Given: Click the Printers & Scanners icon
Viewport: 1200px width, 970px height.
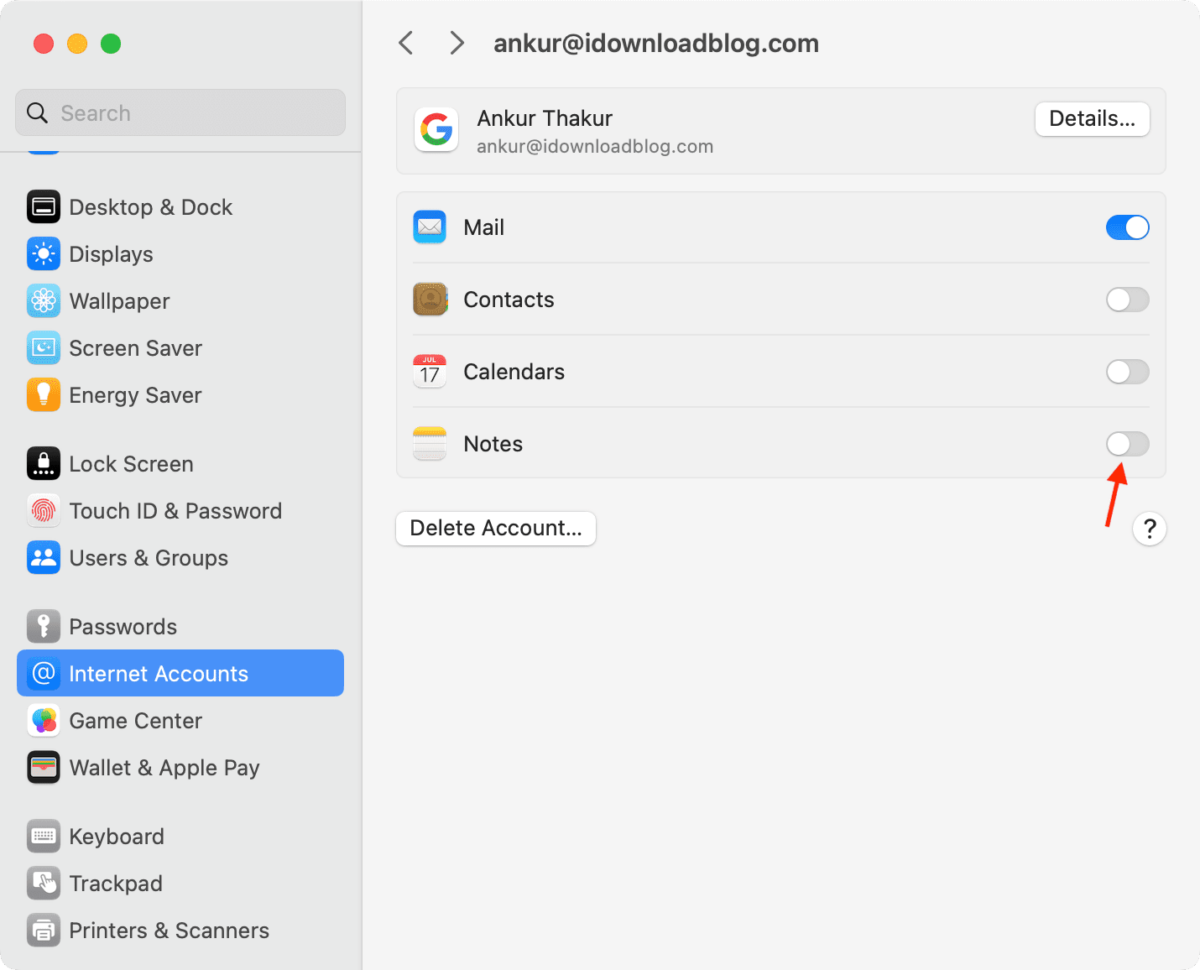Looking at the screenshot, I should [43, 931].
